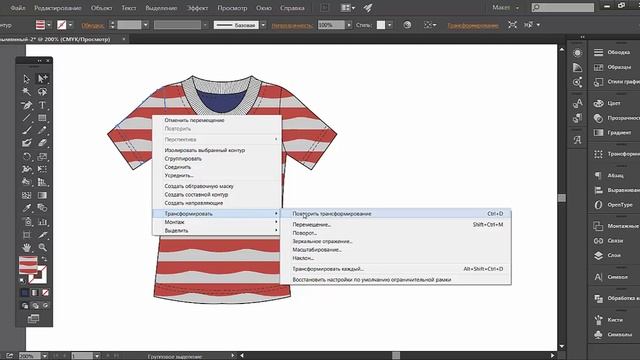Screen dimensions: 640x360
Task: Select the Symbol Sprayer tool
Action: point(27,222)
